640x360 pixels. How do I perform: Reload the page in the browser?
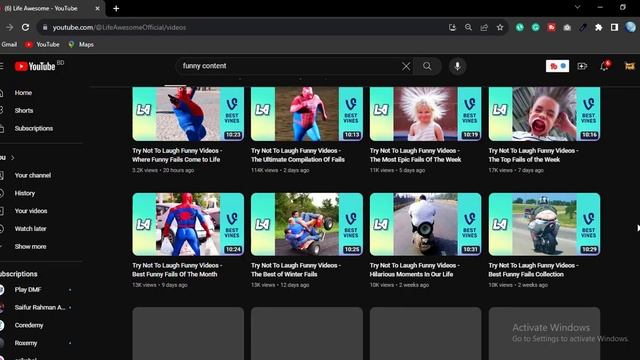pyautogui.click(x=25, y=27)
